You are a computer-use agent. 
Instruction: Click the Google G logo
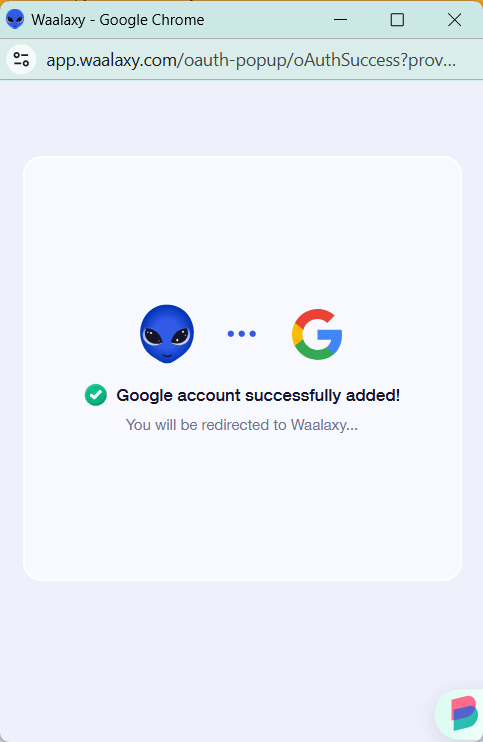click(317, 334)
